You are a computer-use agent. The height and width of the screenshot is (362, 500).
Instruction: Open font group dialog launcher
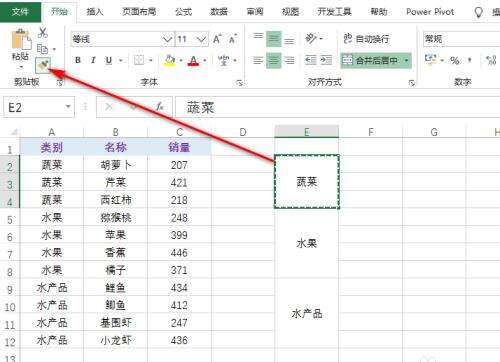[x=239, y=82]
